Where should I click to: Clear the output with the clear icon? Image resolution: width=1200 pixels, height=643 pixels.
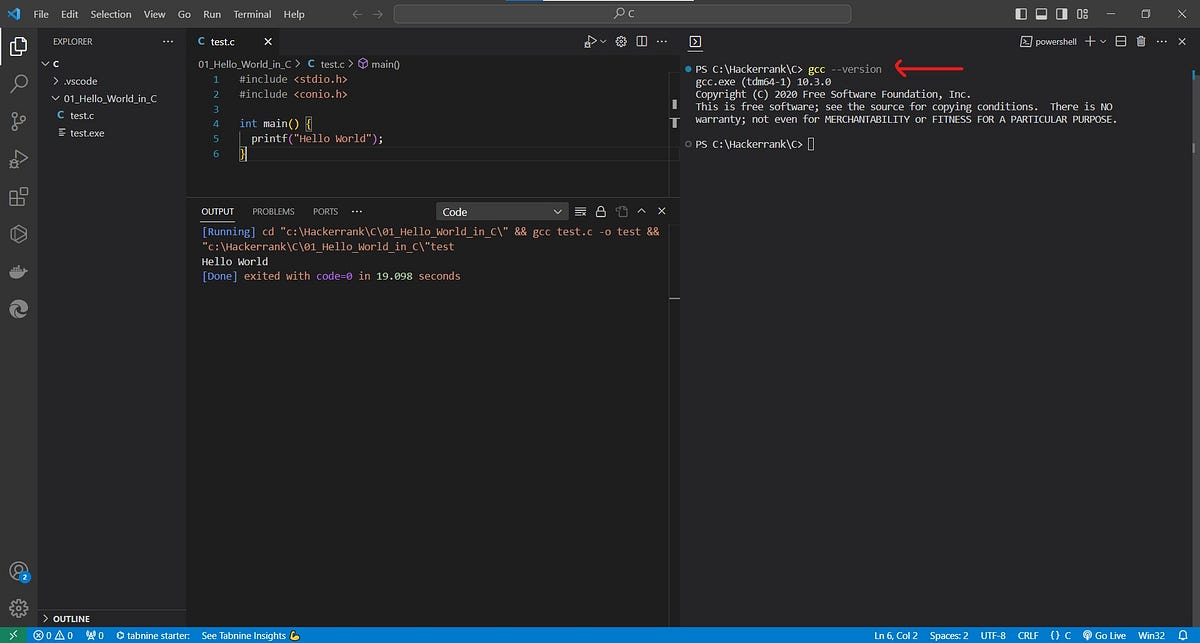pyautogui.click(x=580, y=211)
